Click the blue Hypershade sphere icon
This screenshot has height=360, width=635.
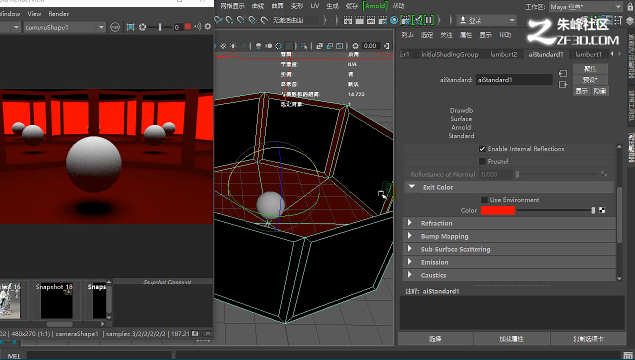click(394, 20)
